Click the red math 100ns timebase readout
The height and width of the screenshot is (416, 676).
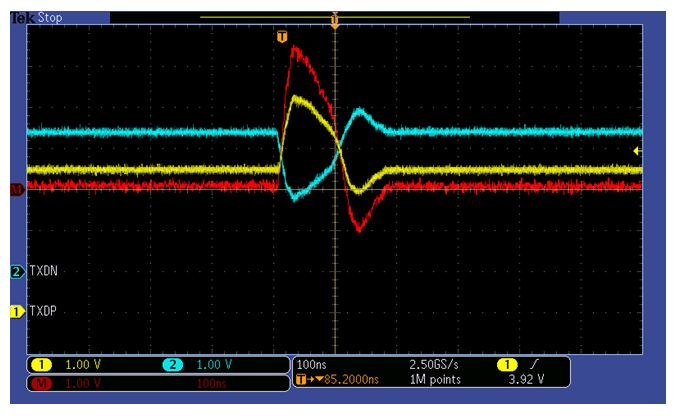(211, 384)
